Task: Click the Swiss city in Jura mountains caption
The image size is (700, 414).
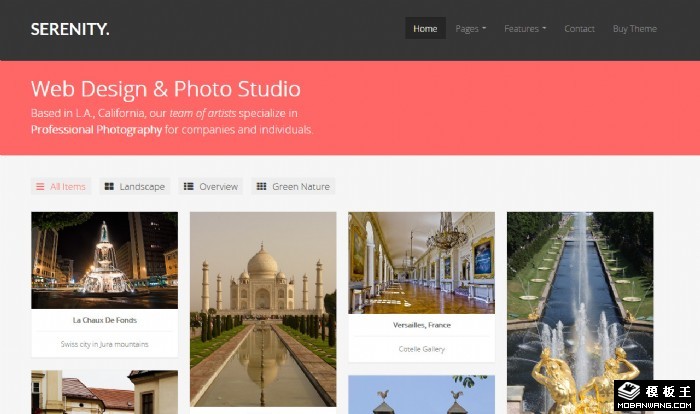Action: (104, 344)
